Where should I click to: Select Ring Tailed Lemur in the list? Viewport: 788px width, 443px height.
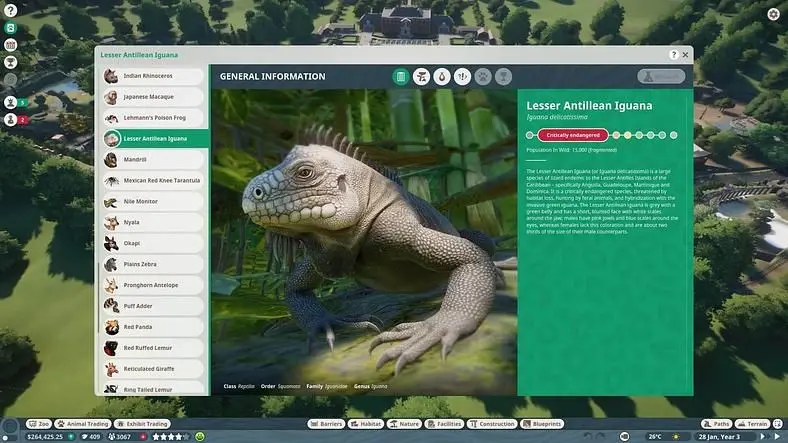(153, 389)
